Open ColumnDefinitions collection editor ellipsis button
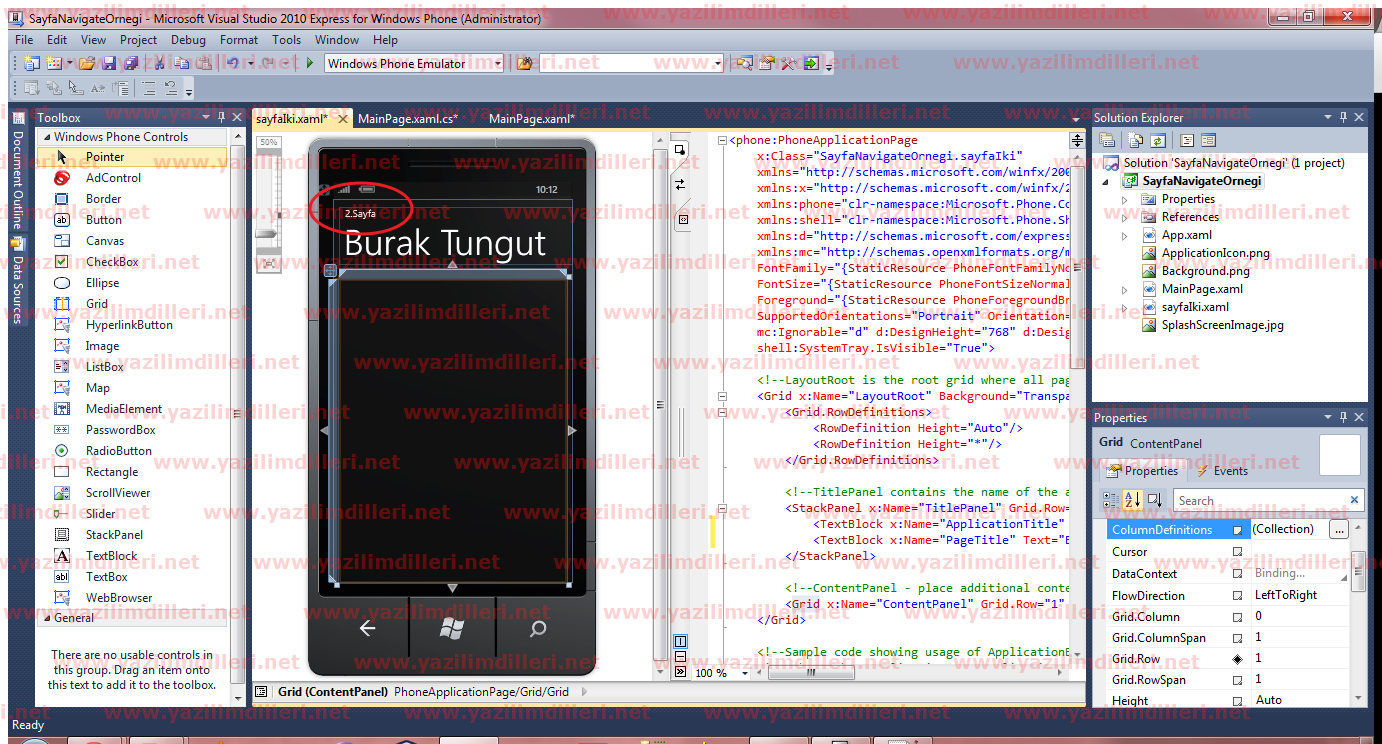This screenshot has height=744, width=1382. click(x=1339, y=529)
